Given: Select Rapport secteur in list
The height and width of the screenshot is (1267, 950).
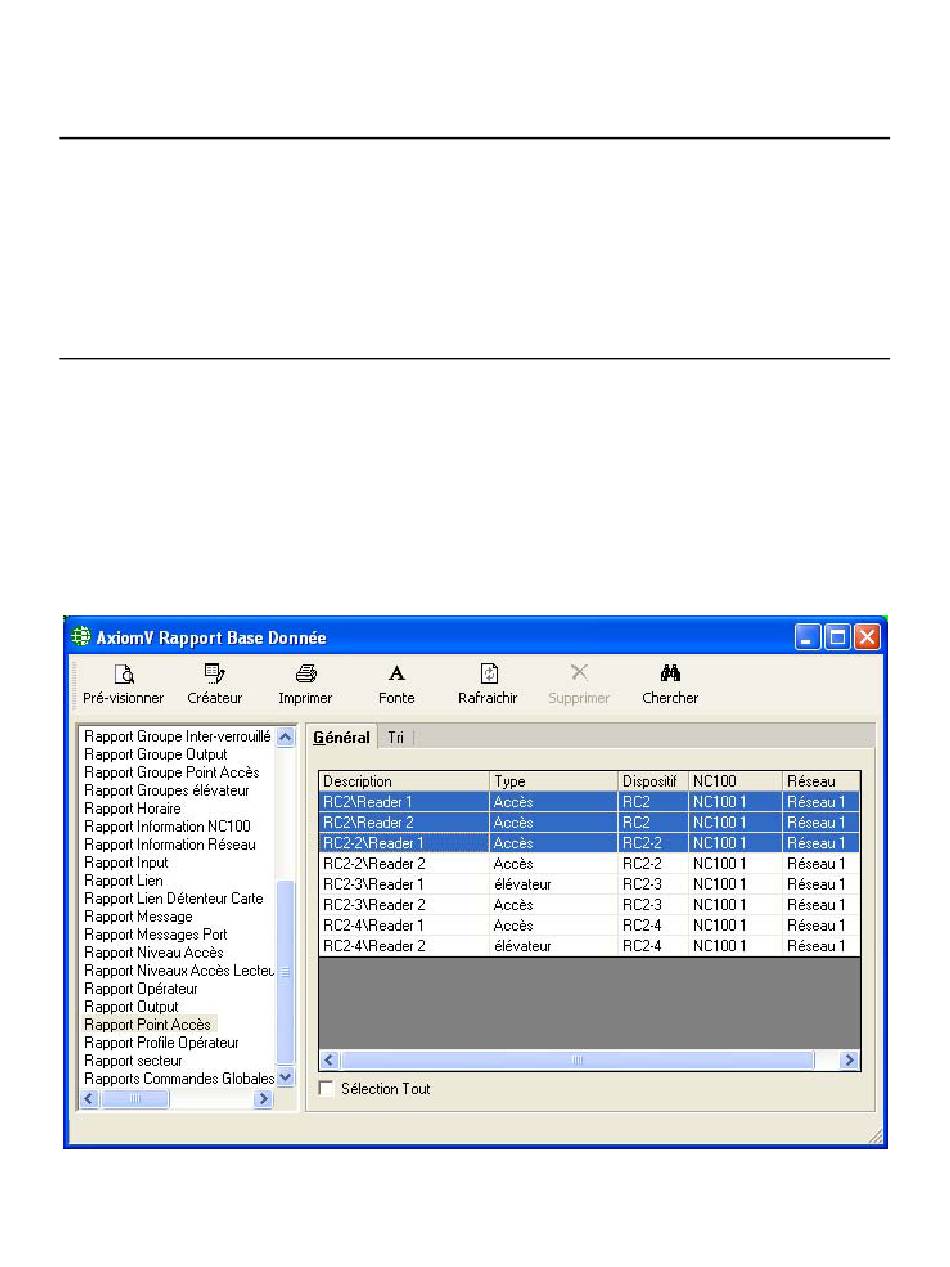Looking at the screenshot, I should pos(134,1061).
